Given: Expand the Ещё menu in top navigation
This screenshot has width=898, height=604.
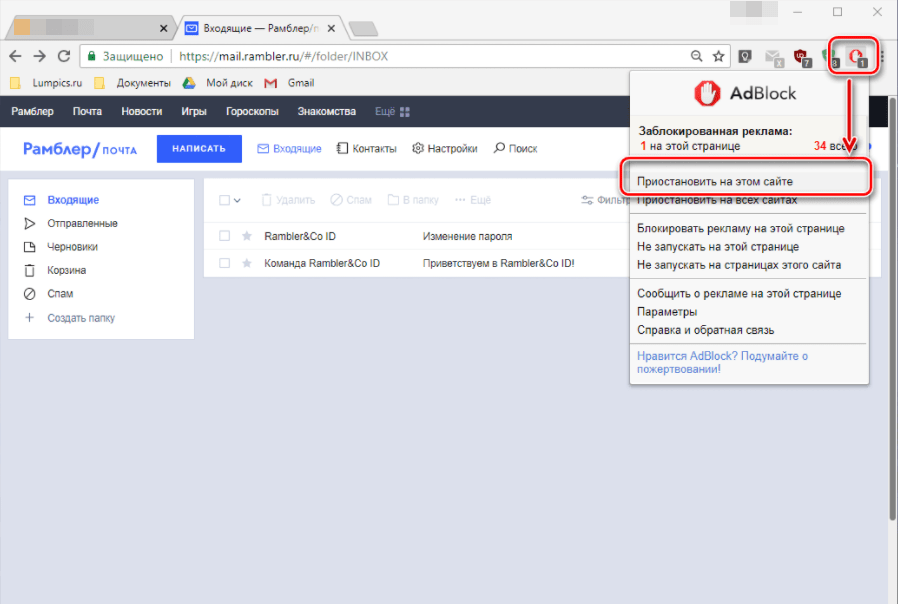Looking at the screenshot, I should pos(392,111).
